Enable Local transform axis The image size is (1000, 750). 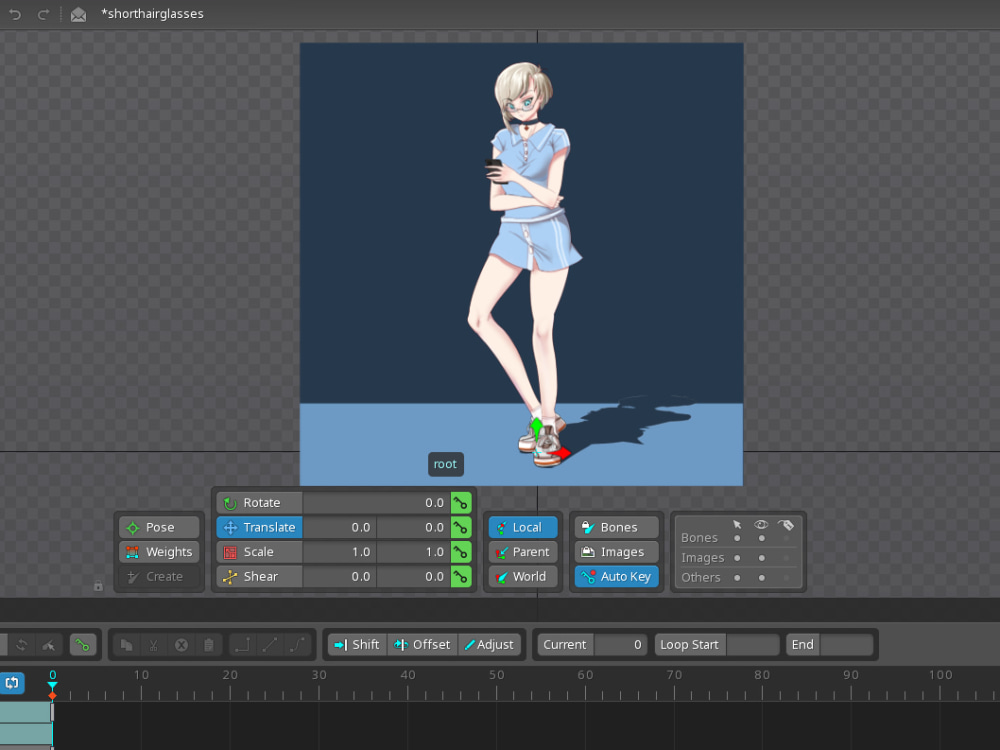click(x=522, y=527)
